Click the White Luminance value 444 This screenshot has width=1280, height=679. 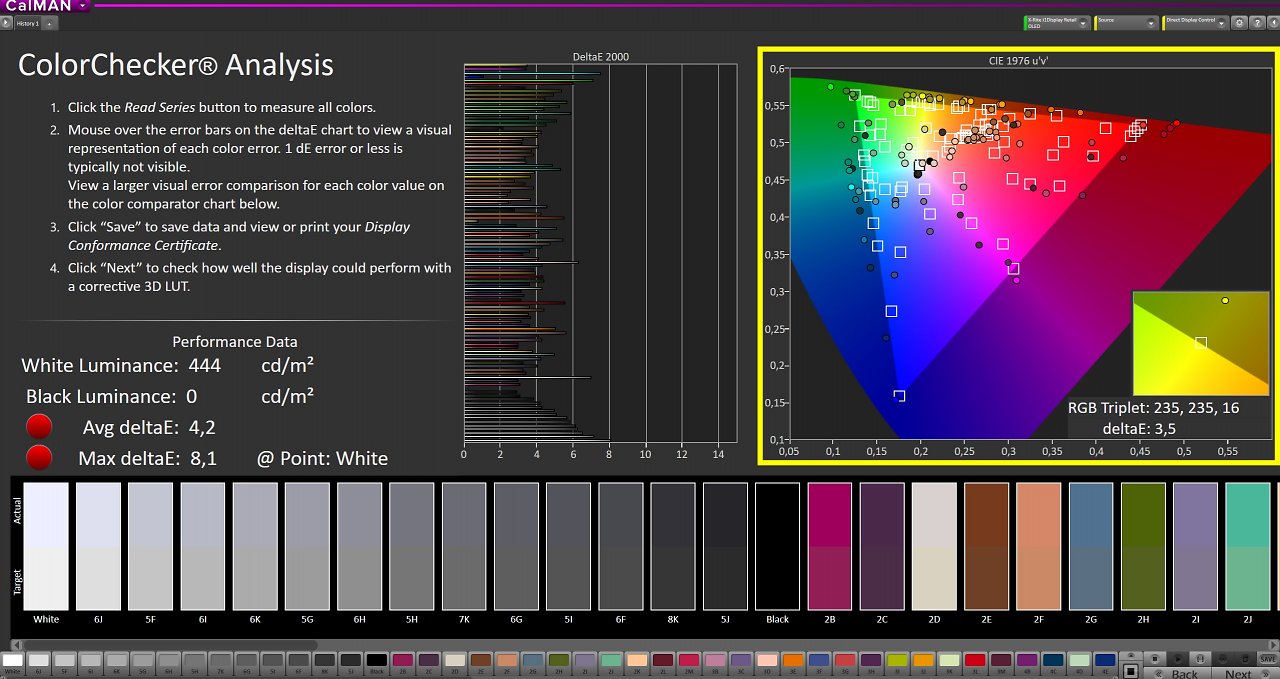click(204, 366)
